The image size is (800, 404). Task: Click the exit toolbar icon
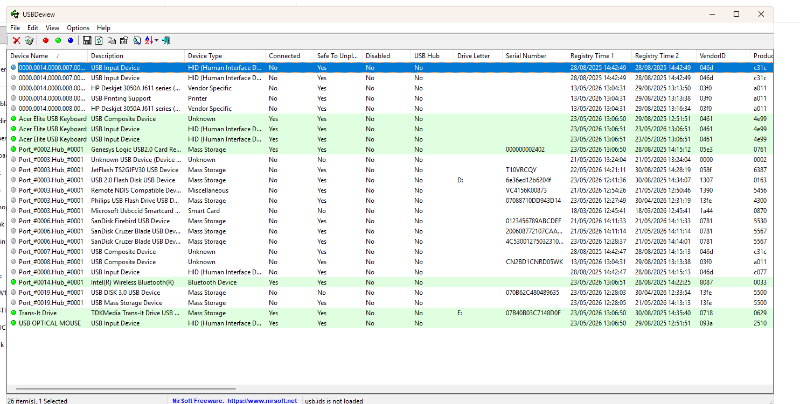(166, 40)
